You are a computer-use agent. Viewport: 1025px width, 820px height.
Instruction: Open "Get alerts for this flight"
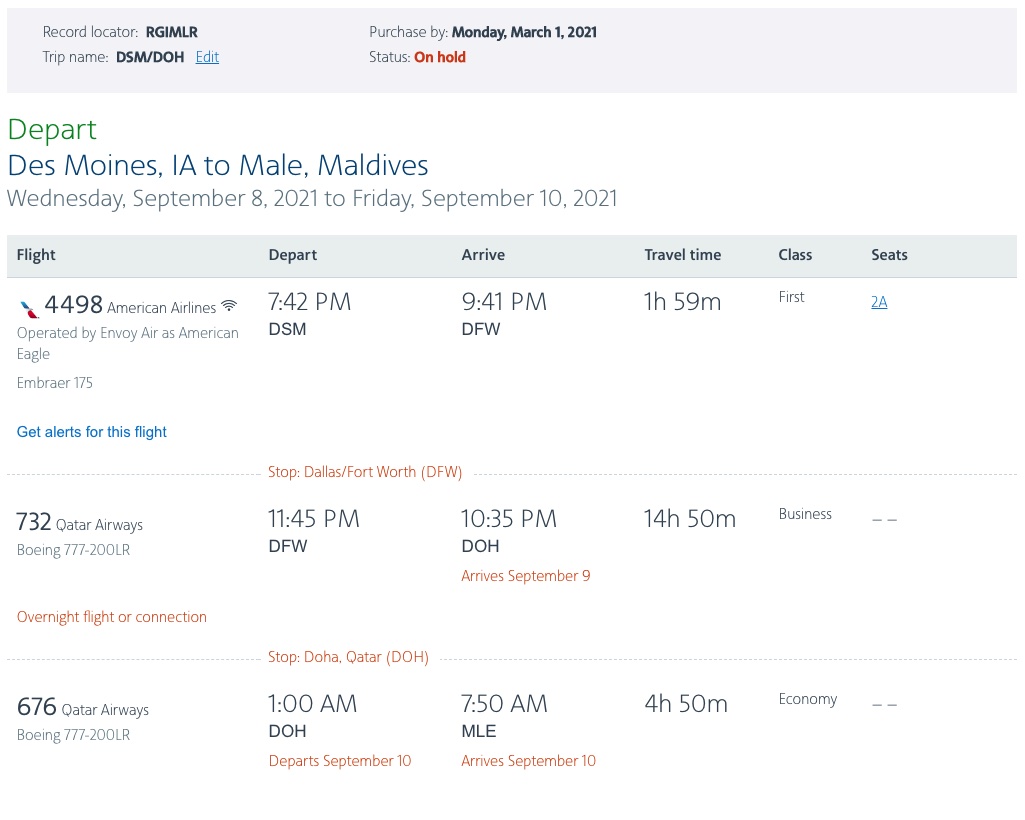click(91, 432)
